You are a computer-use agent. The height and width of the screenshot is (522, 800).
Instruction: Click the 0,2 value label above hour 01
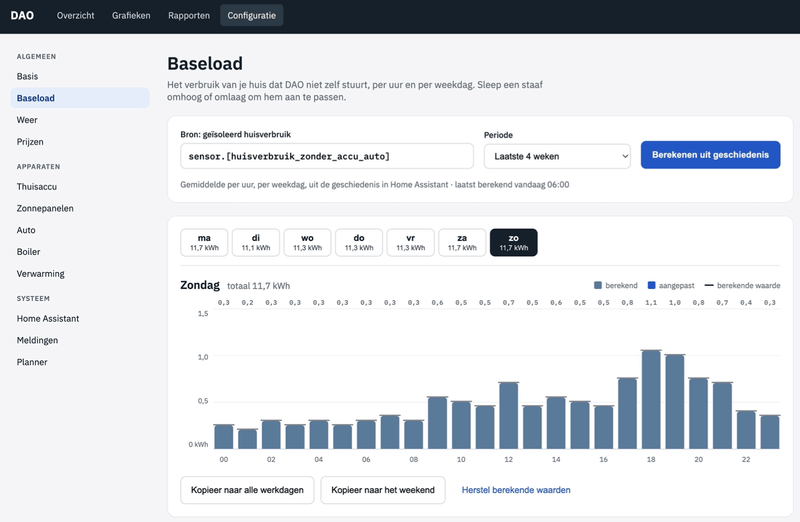[x=247, y=303]
